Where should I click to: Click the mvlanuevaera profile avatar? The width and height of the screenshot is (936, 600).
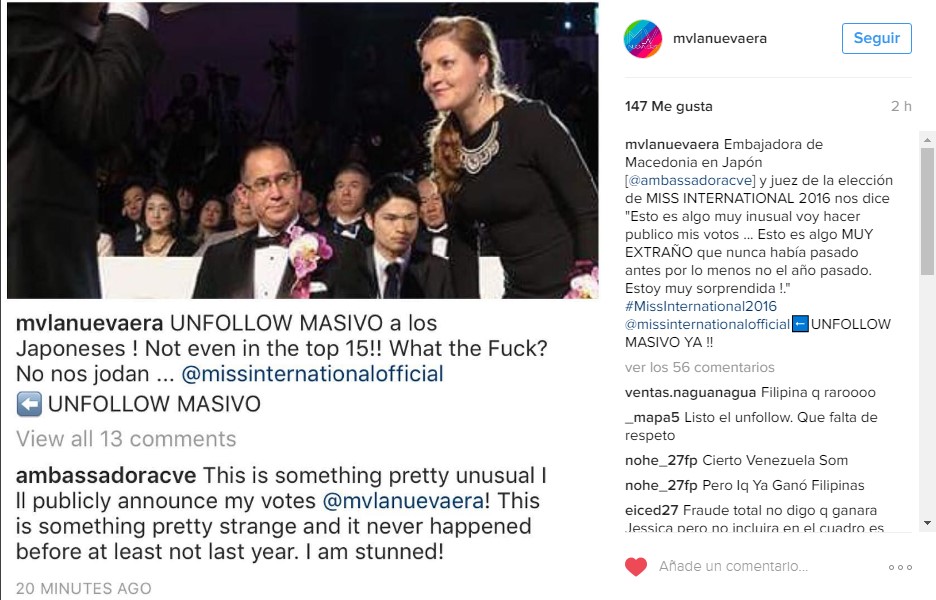click(x=643, y=38)
